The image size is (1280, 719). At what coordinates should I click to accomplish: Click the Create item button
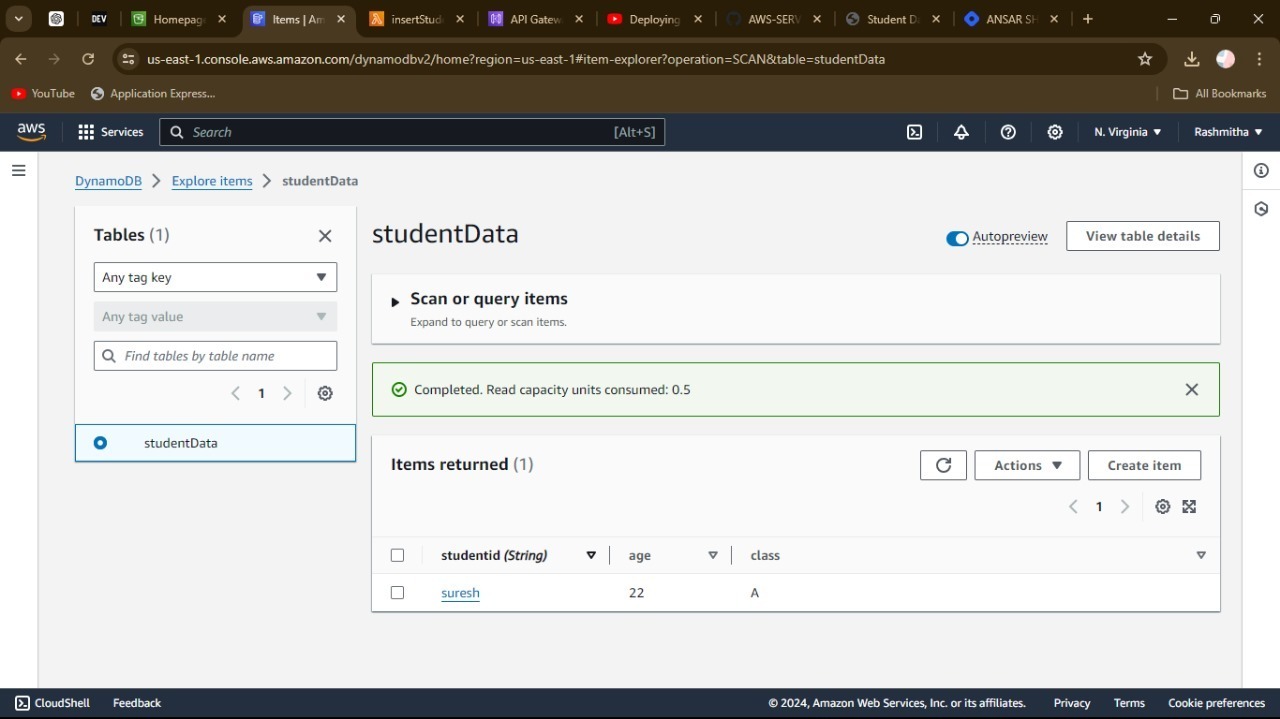[x=1144, y=465]
